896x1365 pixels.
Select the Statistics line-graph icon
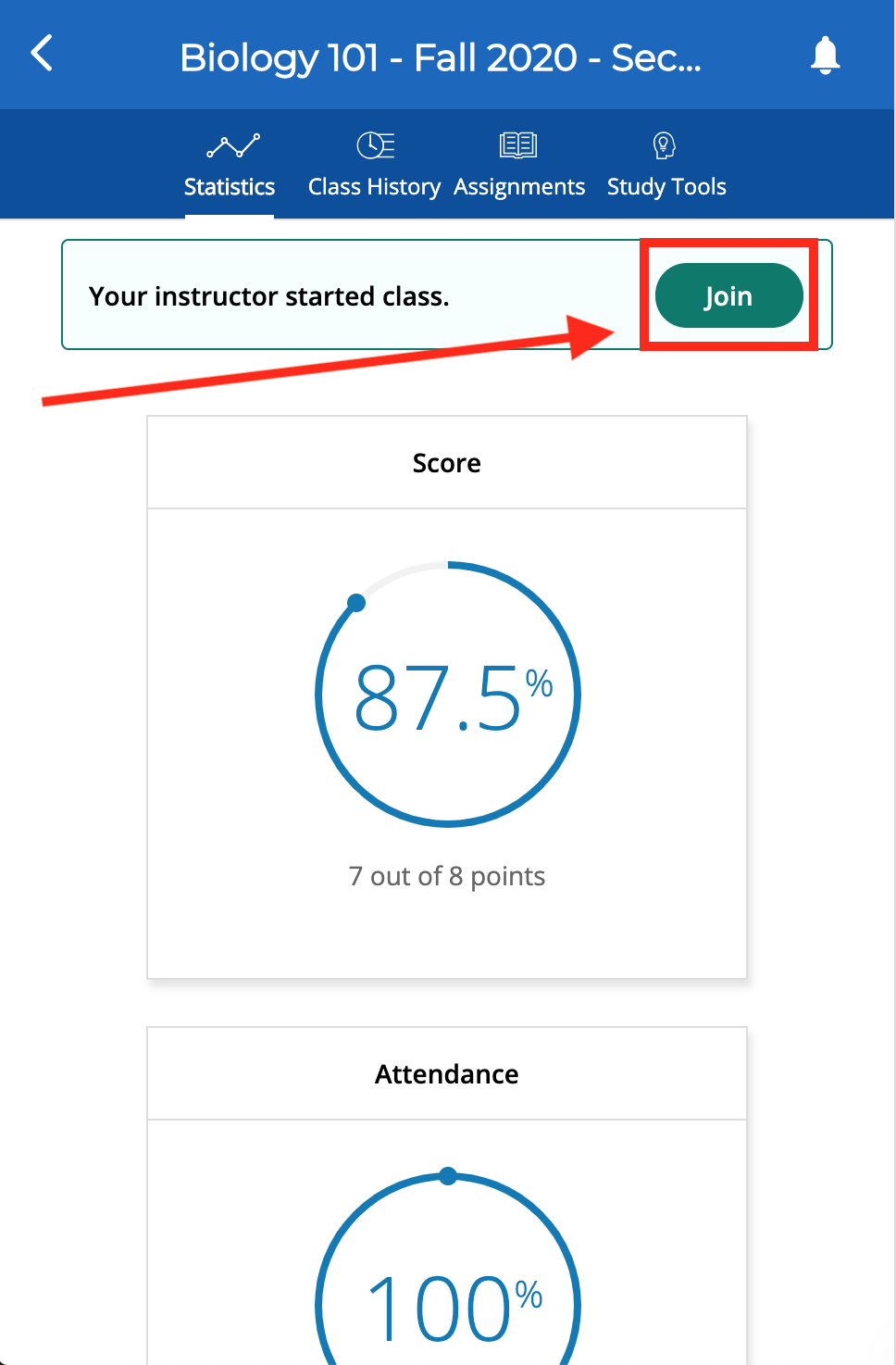[x=230, y=144]
